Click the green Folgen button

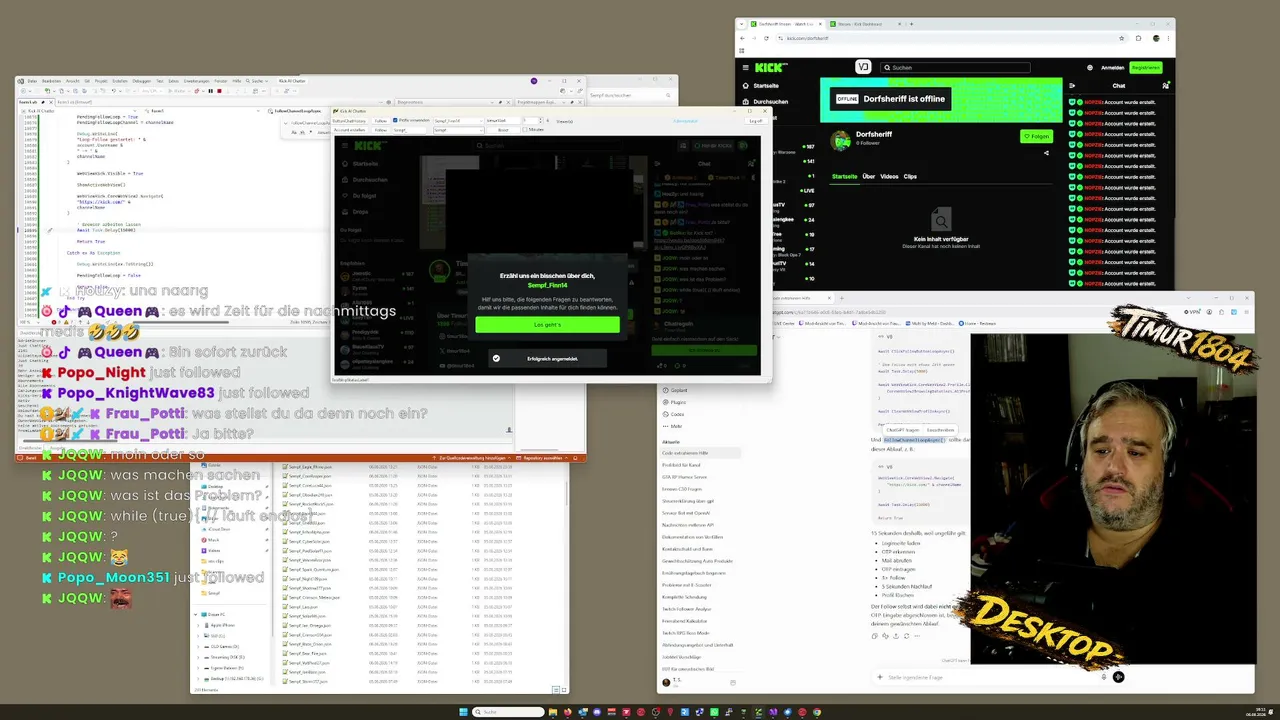(1037, 136)
